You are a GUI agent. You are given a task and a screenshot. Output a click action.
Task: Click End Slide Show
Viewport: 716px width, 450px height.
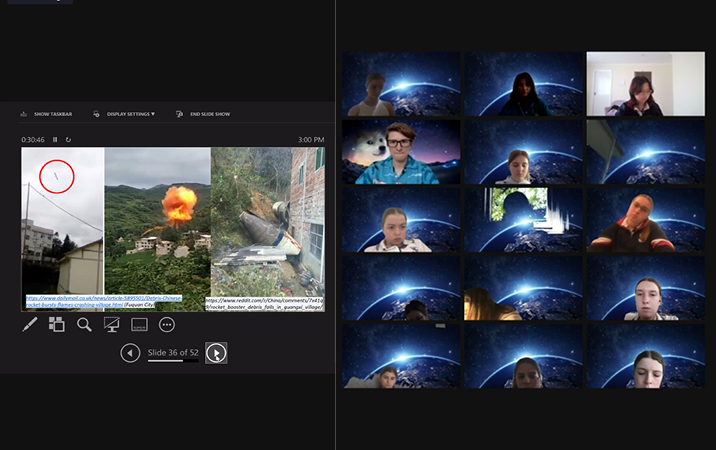pyautogui.click(x=210, y=114)
